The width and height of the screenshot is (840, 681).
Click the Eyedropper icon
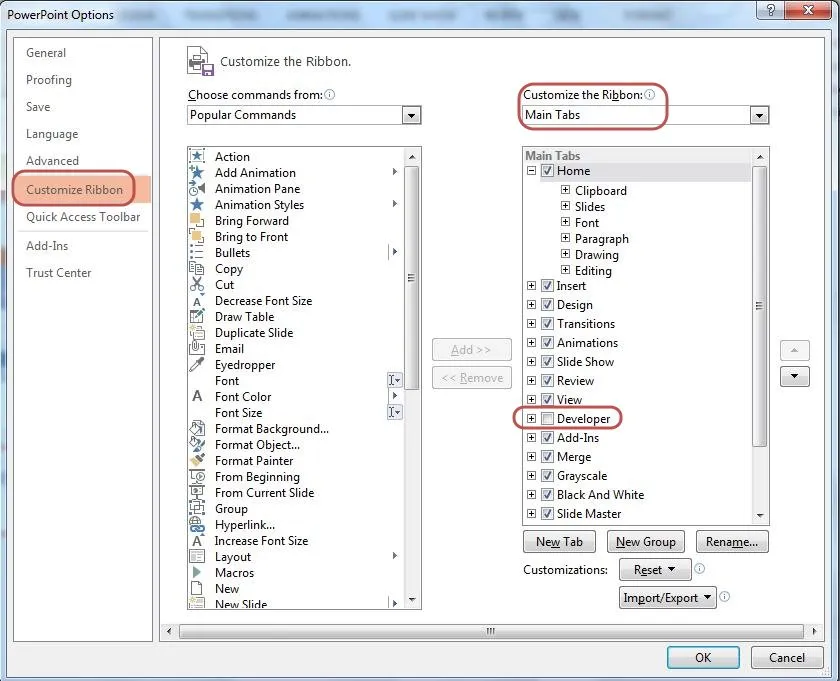[197, 364]
